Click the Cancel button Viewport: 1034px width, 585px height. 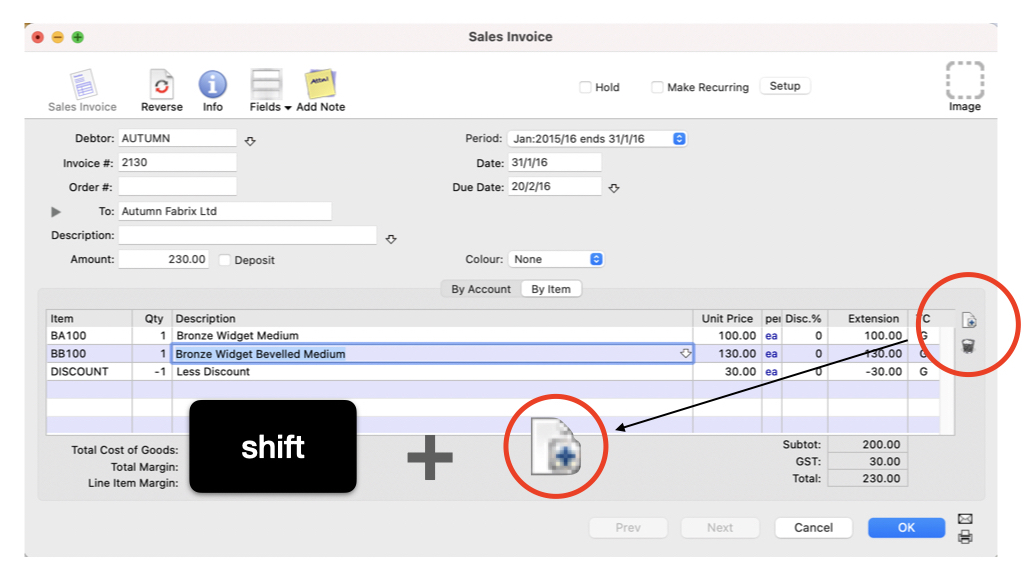point(813,528)
